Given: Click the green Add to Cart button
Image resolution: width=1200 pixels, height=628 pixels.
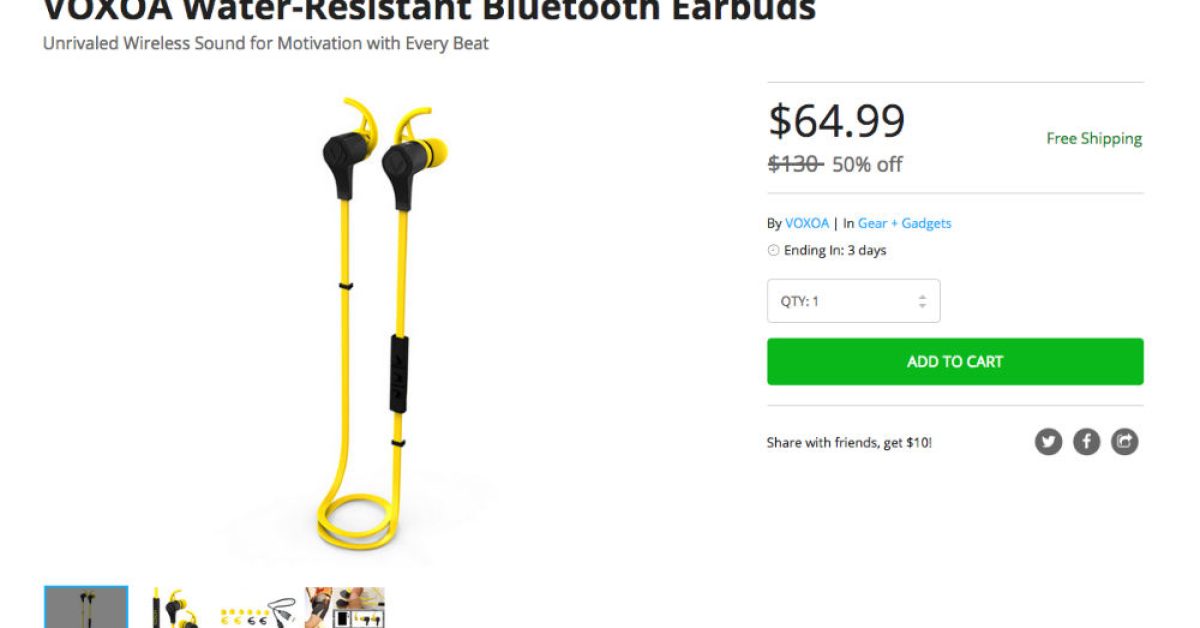Looking at the screenshot, I should point(955,361).
